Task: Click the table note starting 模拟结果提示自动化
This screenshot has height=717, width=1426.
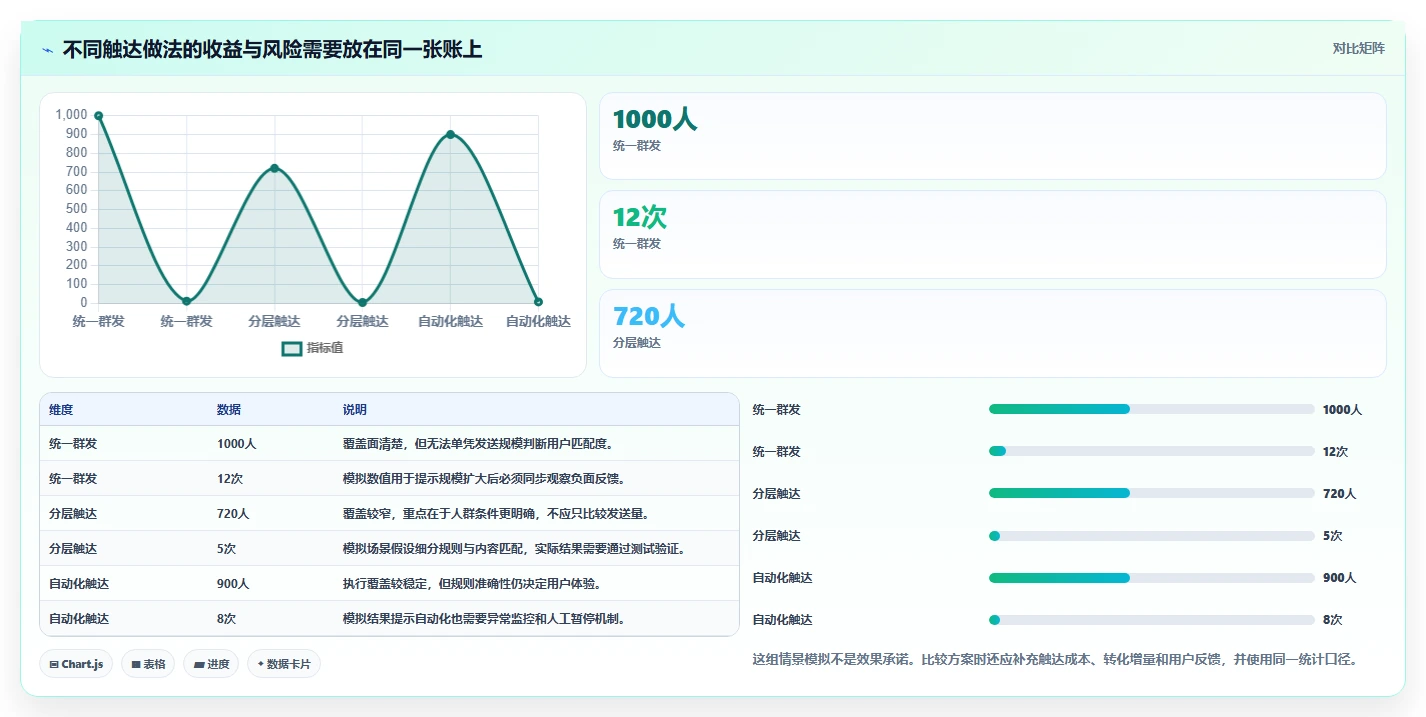Action: 485,619
